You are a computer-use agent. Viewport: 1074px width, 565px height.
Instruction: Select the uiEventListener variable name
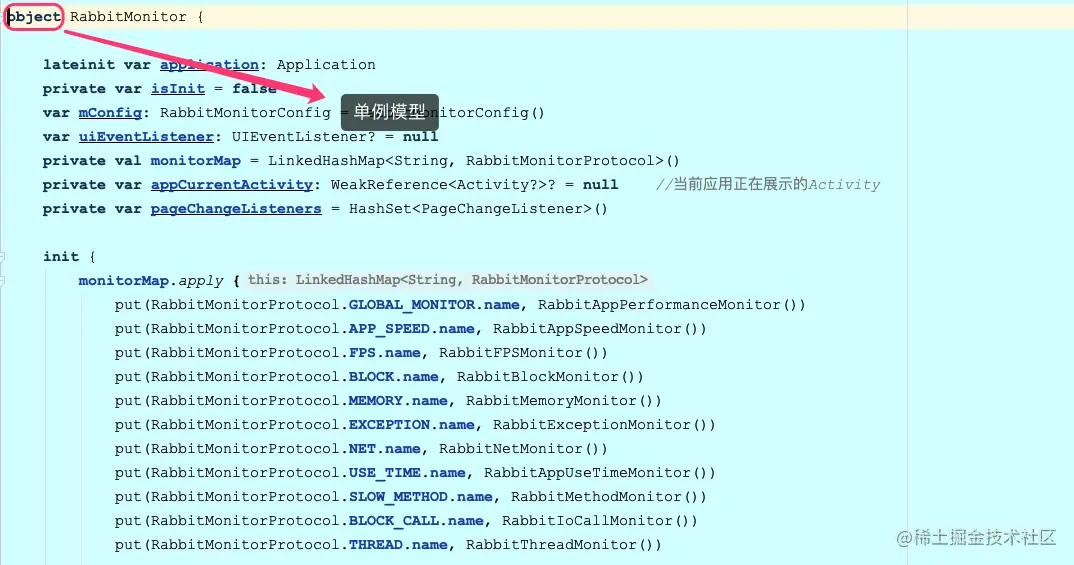(146, 136)
